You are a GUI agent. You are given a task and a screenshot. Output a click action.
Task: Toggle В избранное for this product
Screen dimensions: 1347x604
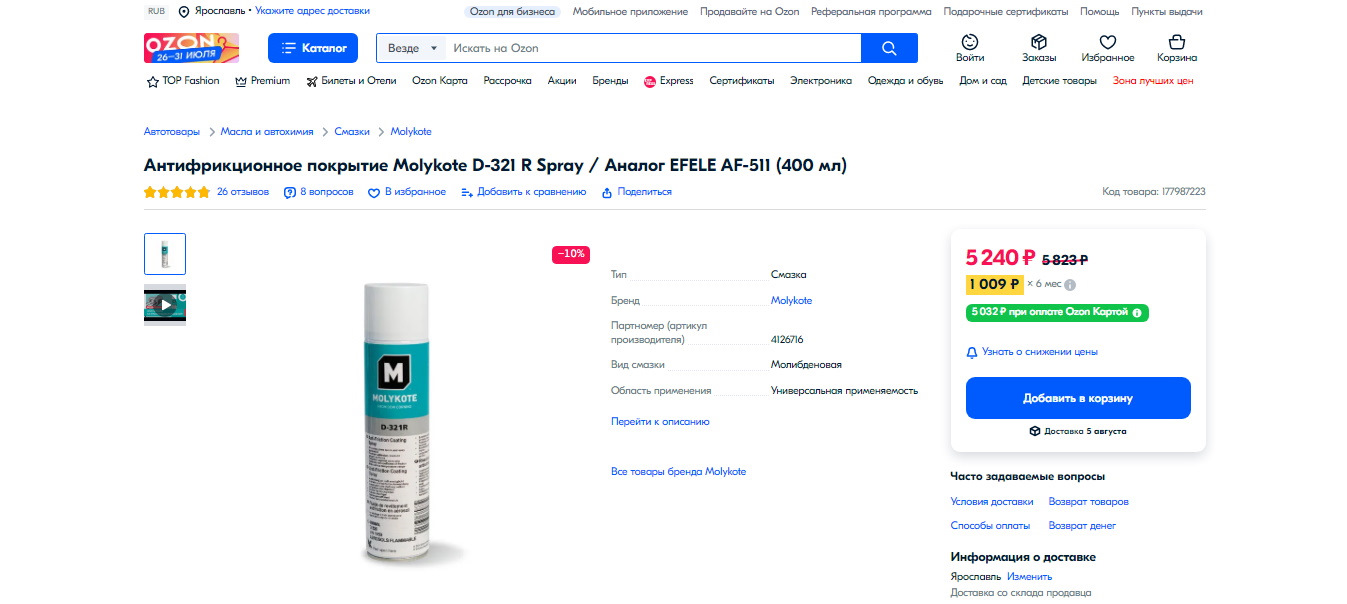(407, 192)
